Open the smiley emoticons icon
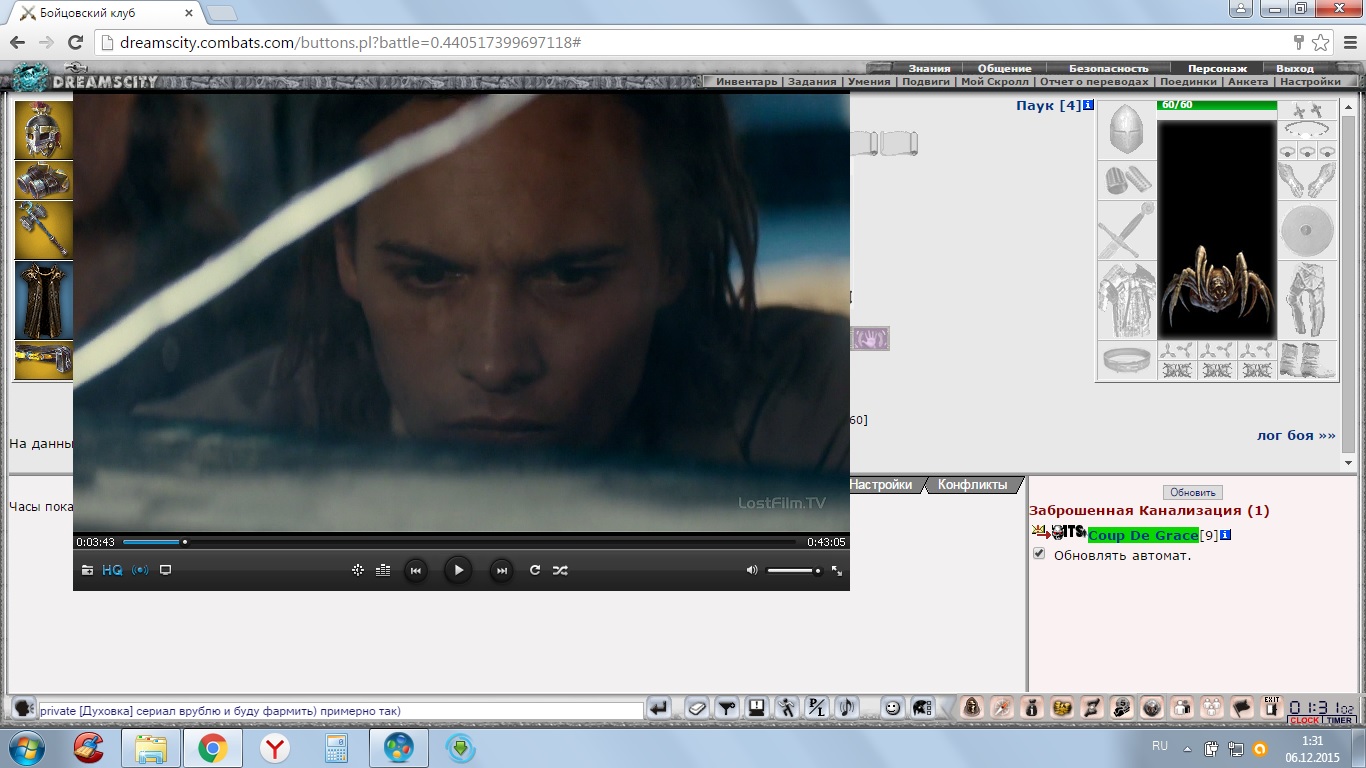Viewport: 1366px width, 768px height. [x=893, y=708]
